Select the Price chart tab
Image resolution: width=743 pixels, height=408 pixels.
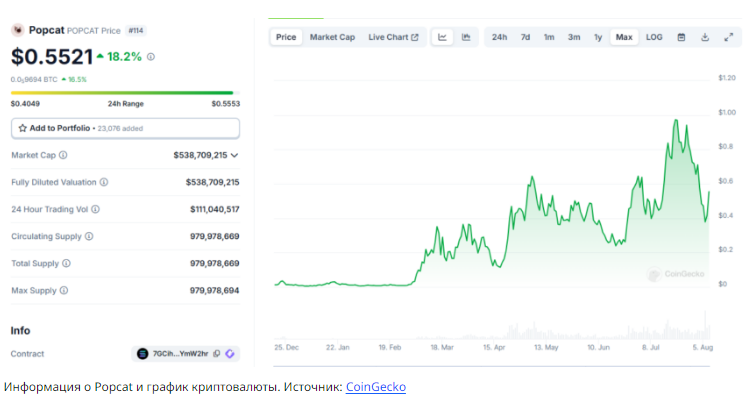286,37
